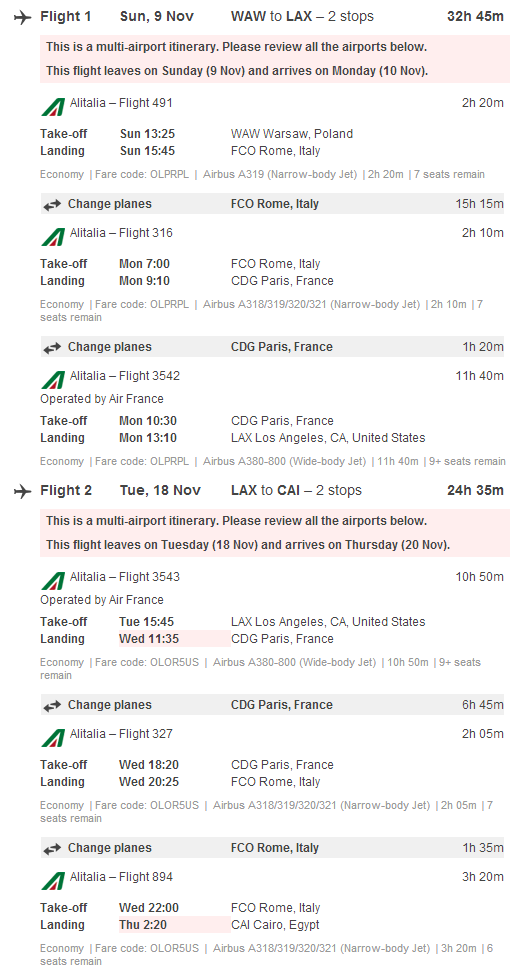The image size is (525, 973).
Task: Click the Alitalia logo beside Flight 316
Action: click(x=53, y=236)
